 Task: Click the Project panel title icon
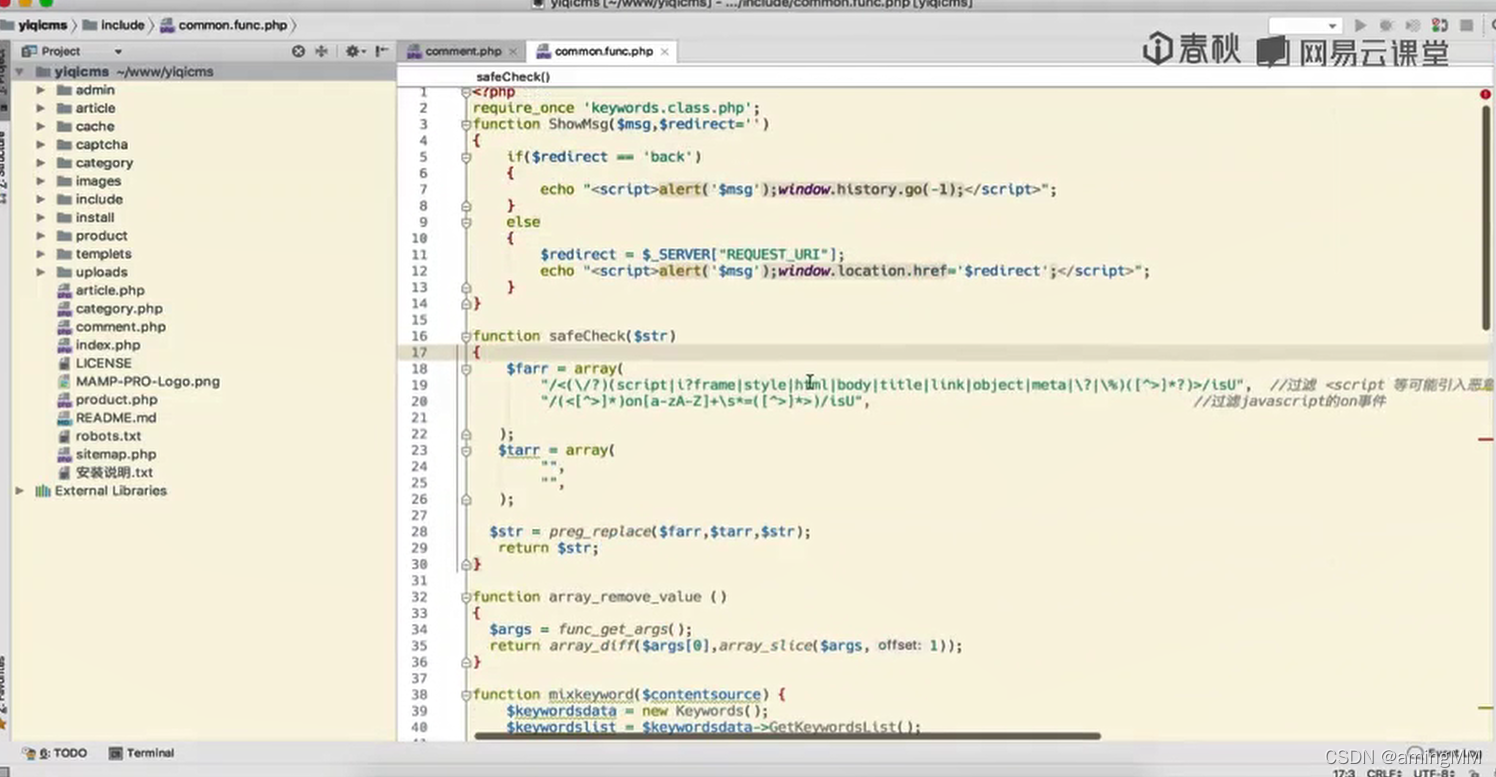[29, 51]
